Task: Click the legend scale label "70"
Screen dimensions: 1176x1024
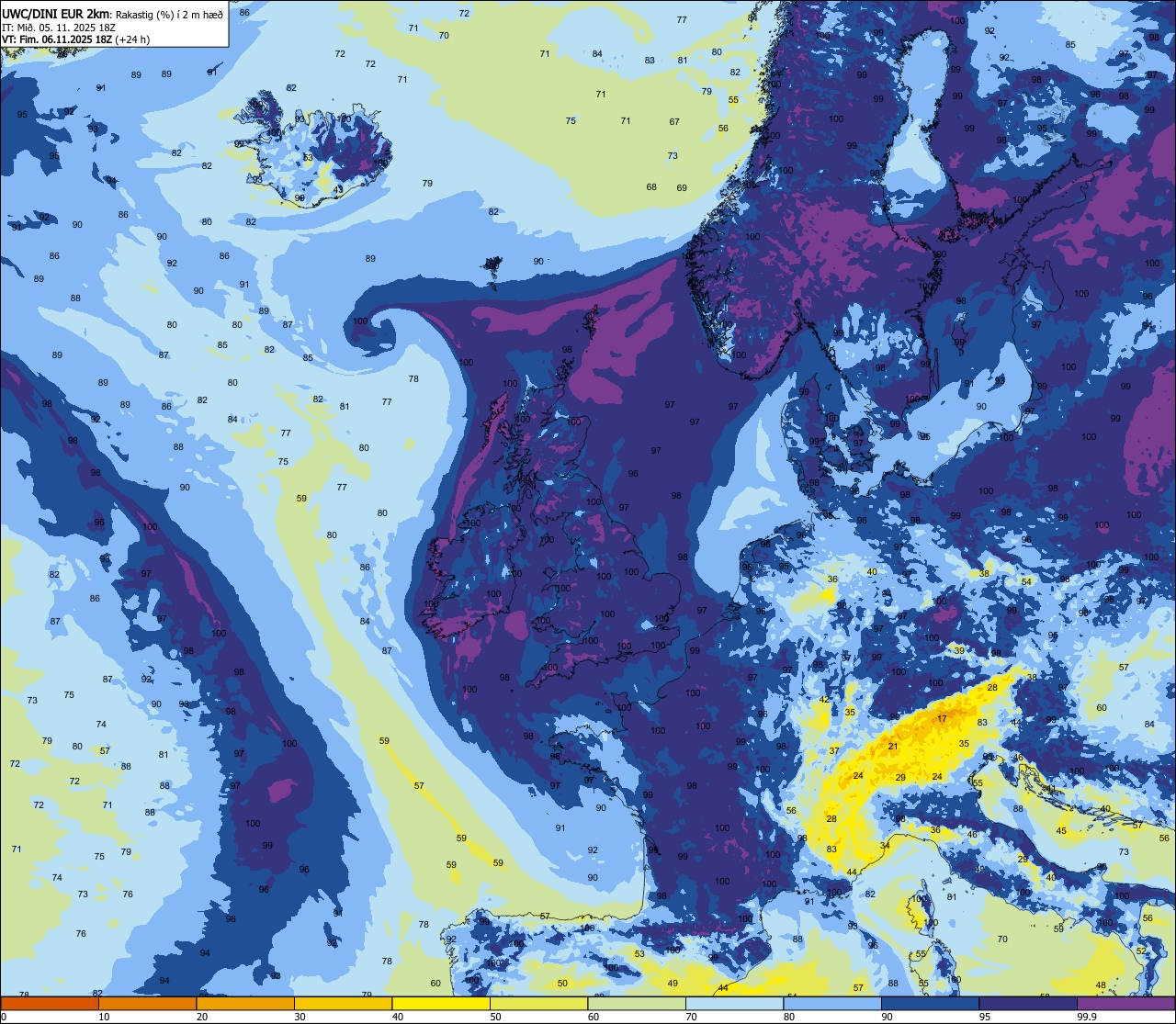Action: [x=691, y=1017]
